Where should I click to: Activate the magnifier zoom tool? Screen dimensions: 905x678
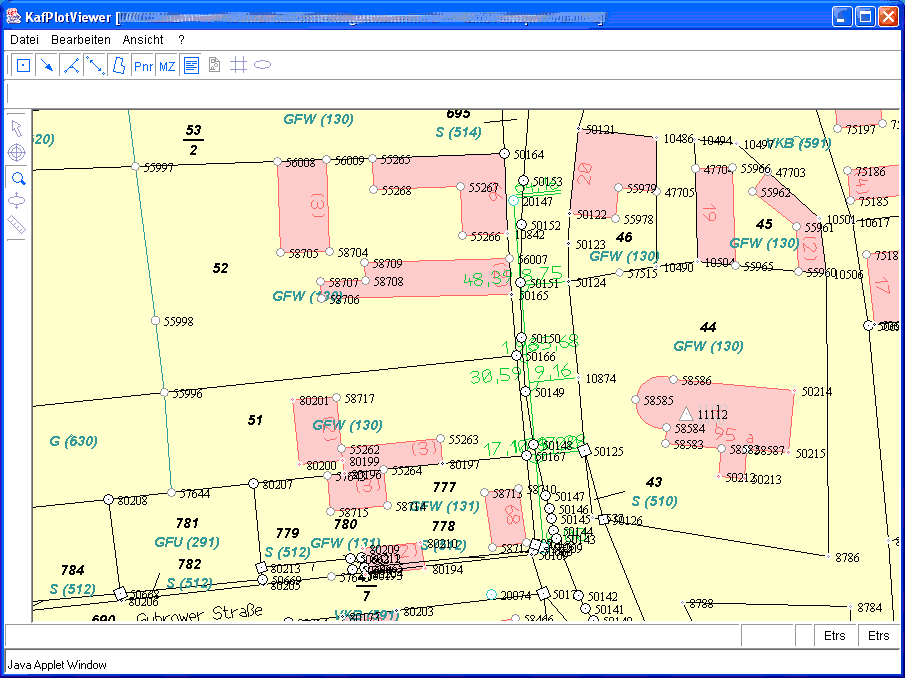[x=16, y=178]
